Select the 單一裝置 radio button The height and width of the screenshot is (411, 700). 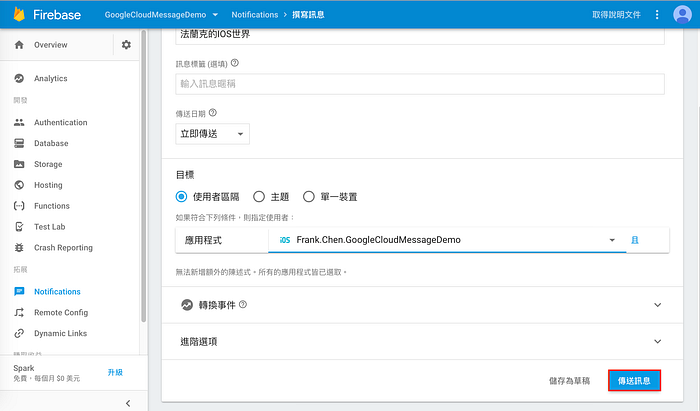point(309,197)
